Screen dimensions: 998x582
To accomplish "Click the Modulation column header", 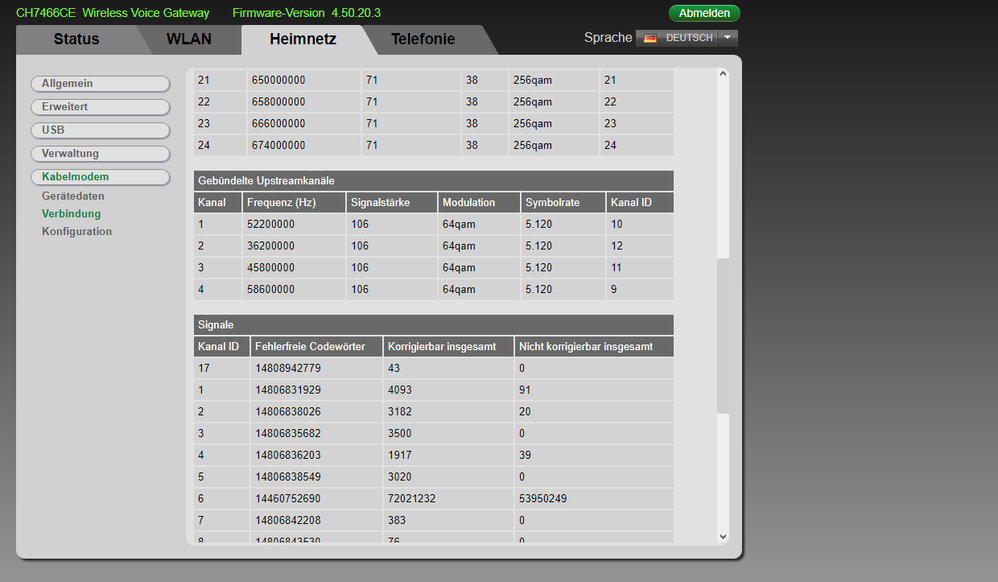I will pyautogui.click(x=479, y=202).
